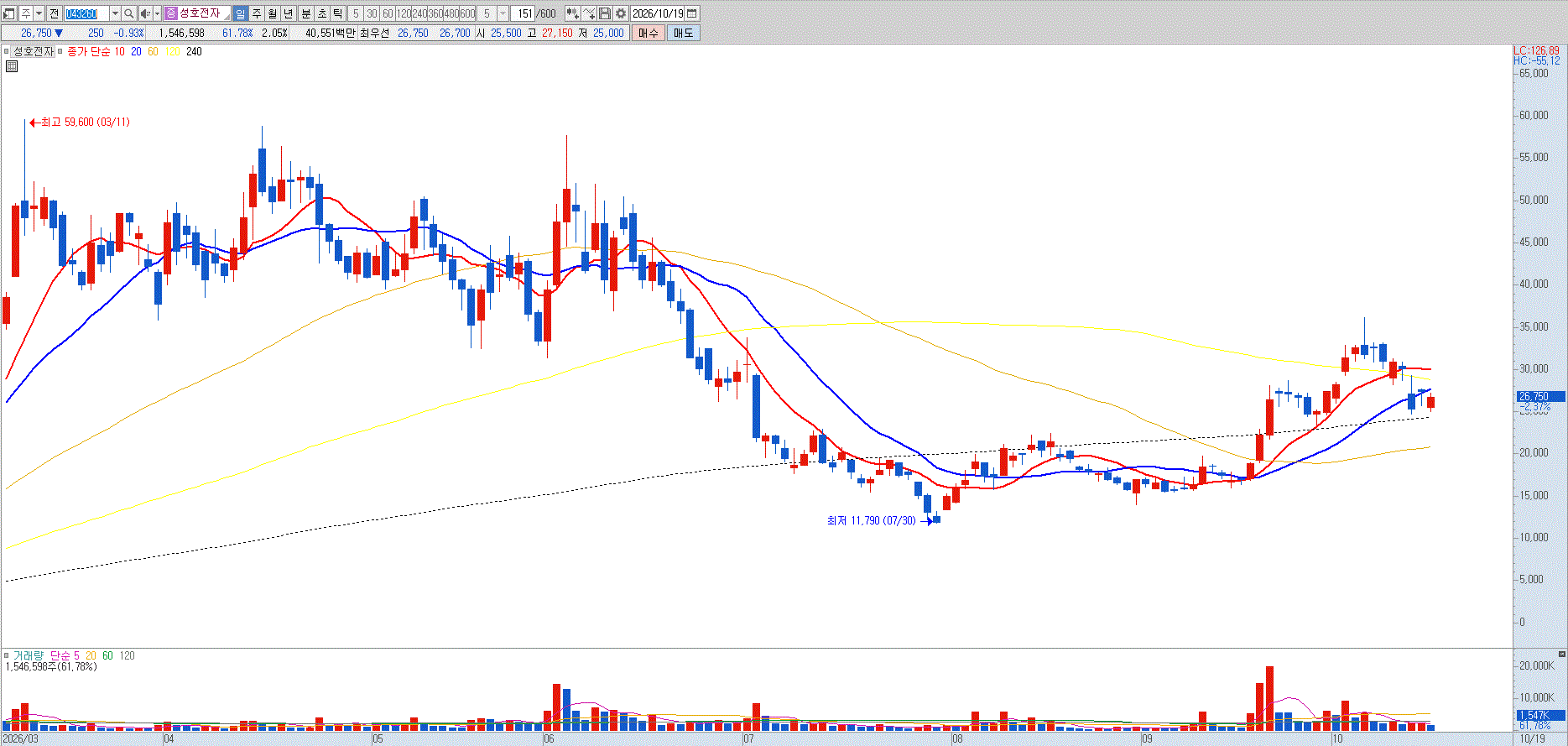Click the 초 seconds chart button
Image resolution: width=1568 pixels, height=746 pixels.
click(321, 13)
